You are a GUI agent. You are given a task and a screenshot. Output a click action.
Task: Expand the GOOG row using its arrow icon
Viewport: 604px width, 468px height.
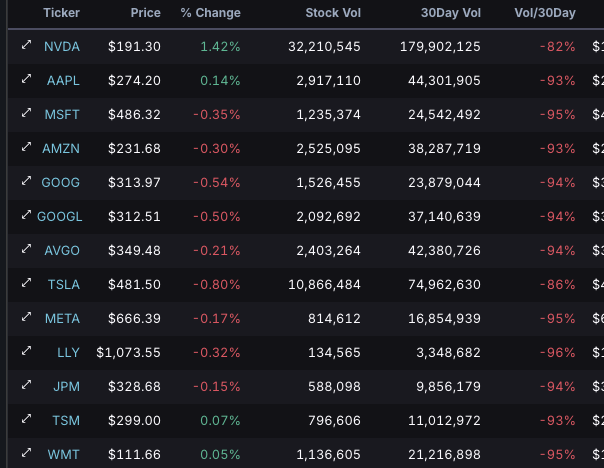pyautogui.click(x=26, y=182)
